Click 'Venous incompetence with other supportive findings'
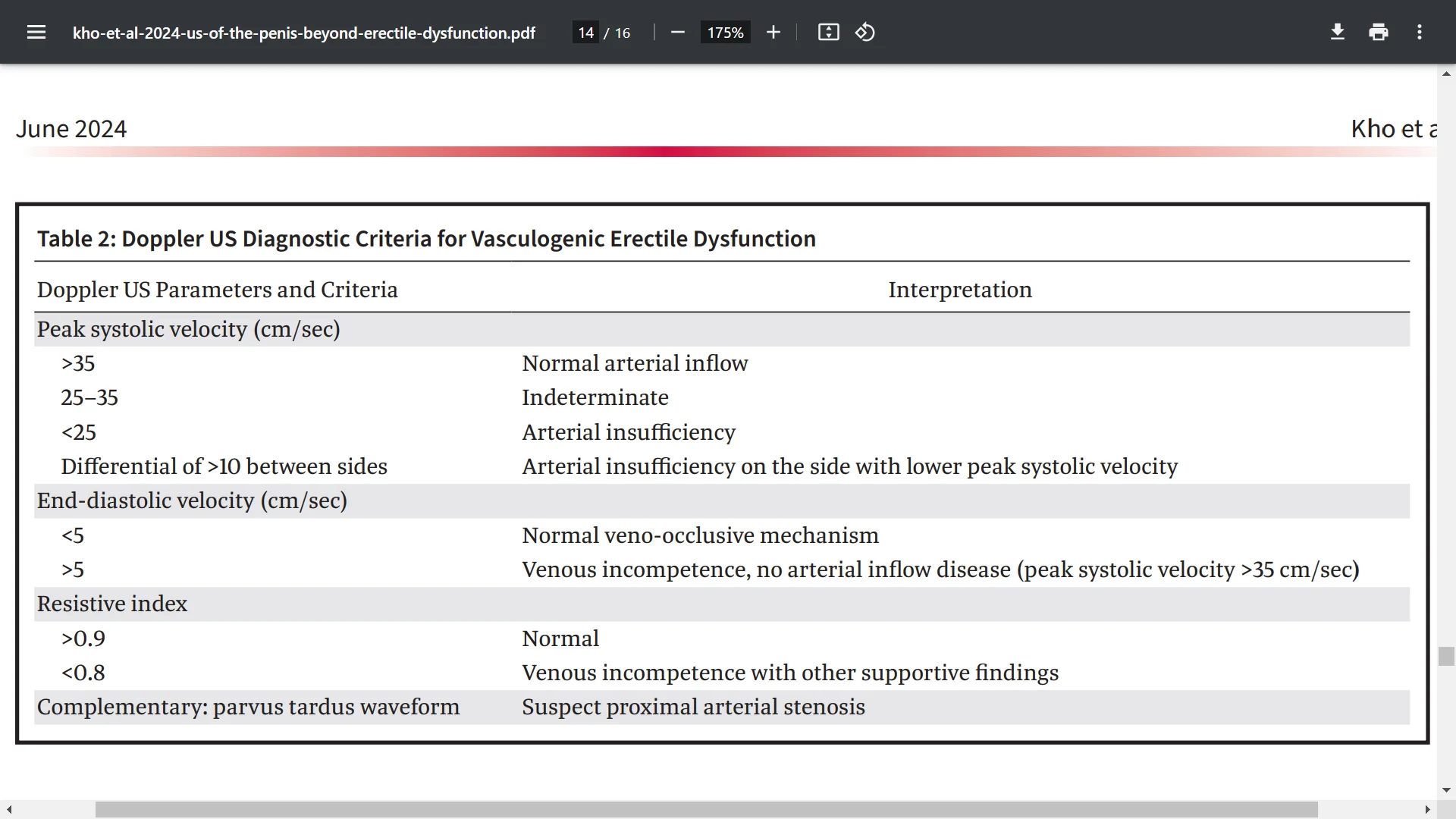The image size is (1456, 819). pyautogui.click(x=790, y=673)
